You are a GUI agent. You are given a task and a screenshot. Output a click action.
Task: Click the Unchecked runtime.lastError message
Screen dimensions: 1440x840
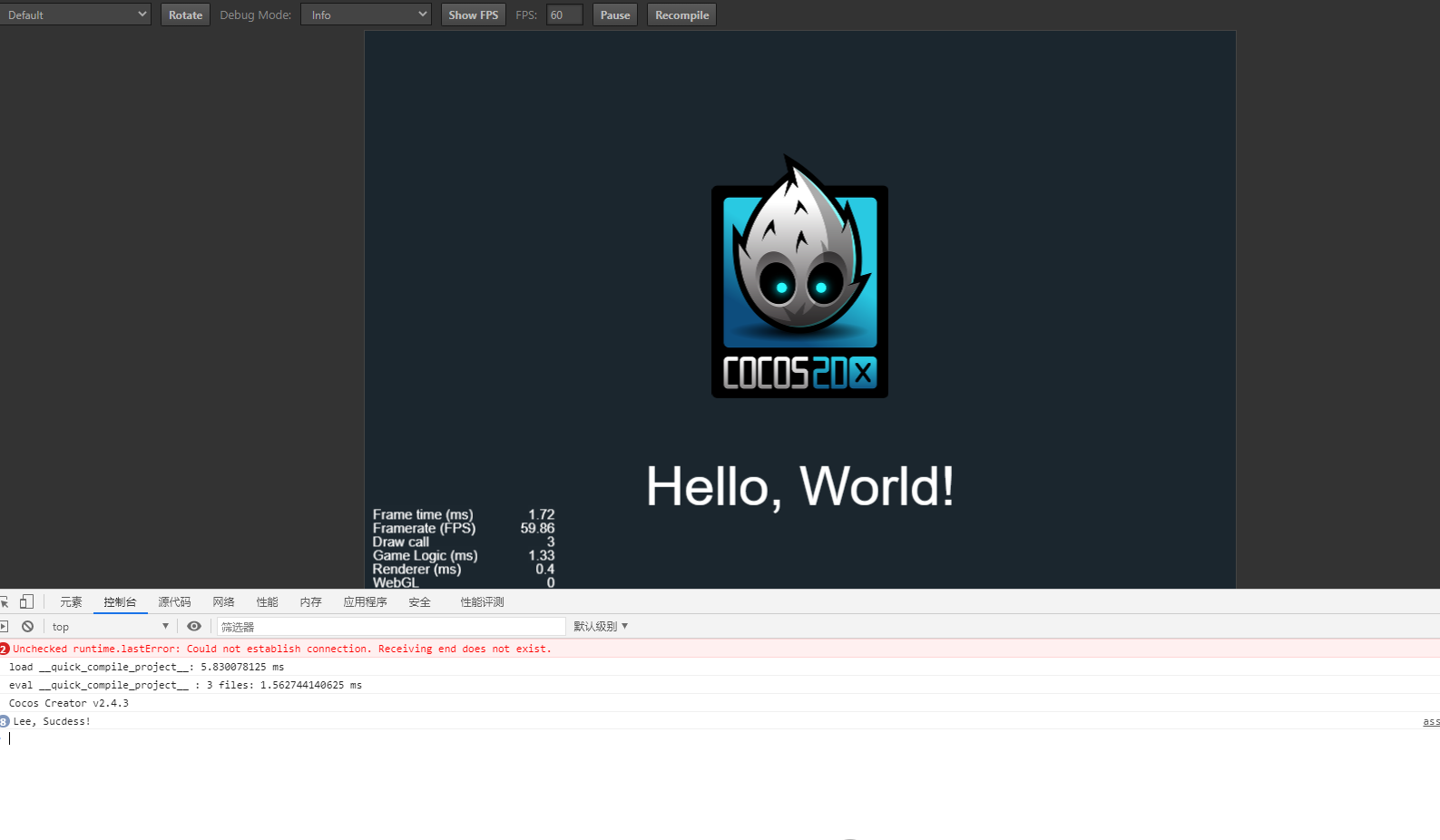[282, 649]
